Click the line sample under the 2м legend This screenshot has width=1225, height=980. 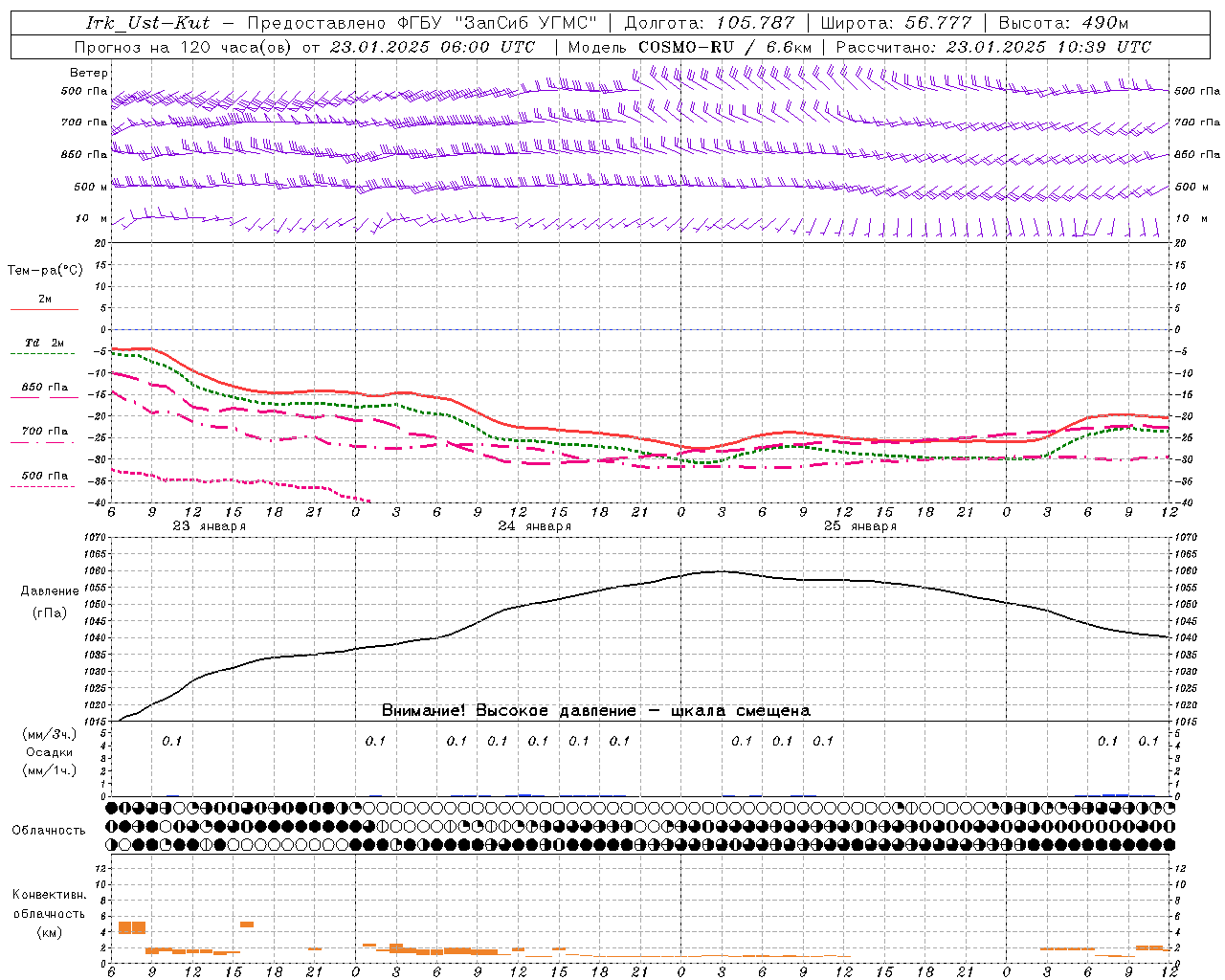tap(44, 309)
